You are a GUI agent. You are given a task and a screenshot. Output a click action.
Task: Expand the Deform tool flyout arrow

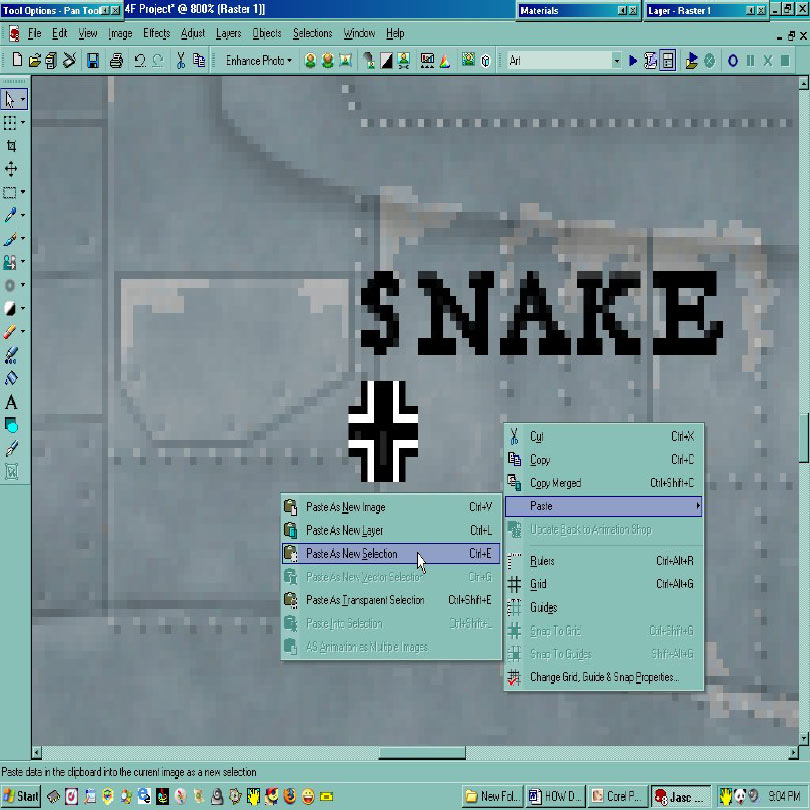[x=23, y=123]
